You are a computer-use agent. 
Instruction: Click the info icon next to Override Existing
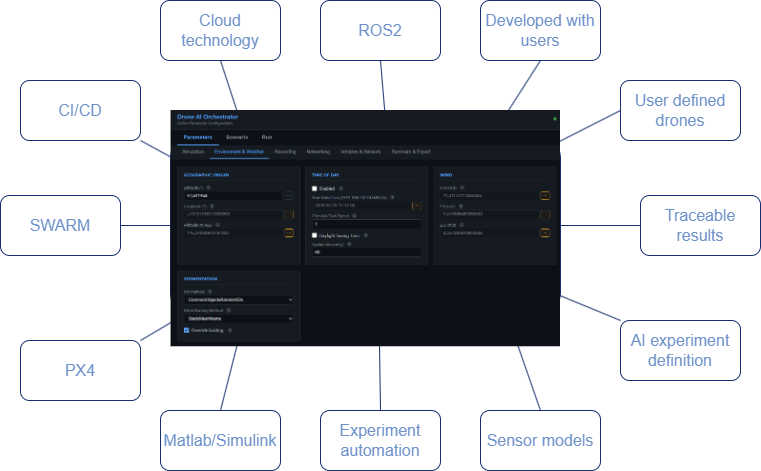coord(230,329)
